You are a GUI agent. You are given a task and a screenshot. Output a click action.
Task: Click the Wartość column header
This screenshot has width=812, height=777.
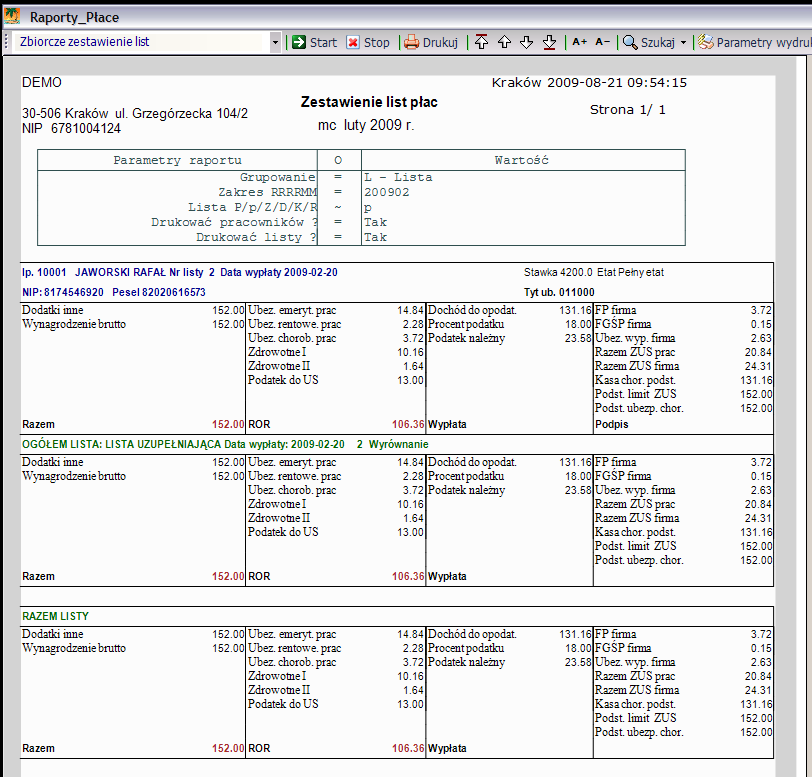[521, 160]
